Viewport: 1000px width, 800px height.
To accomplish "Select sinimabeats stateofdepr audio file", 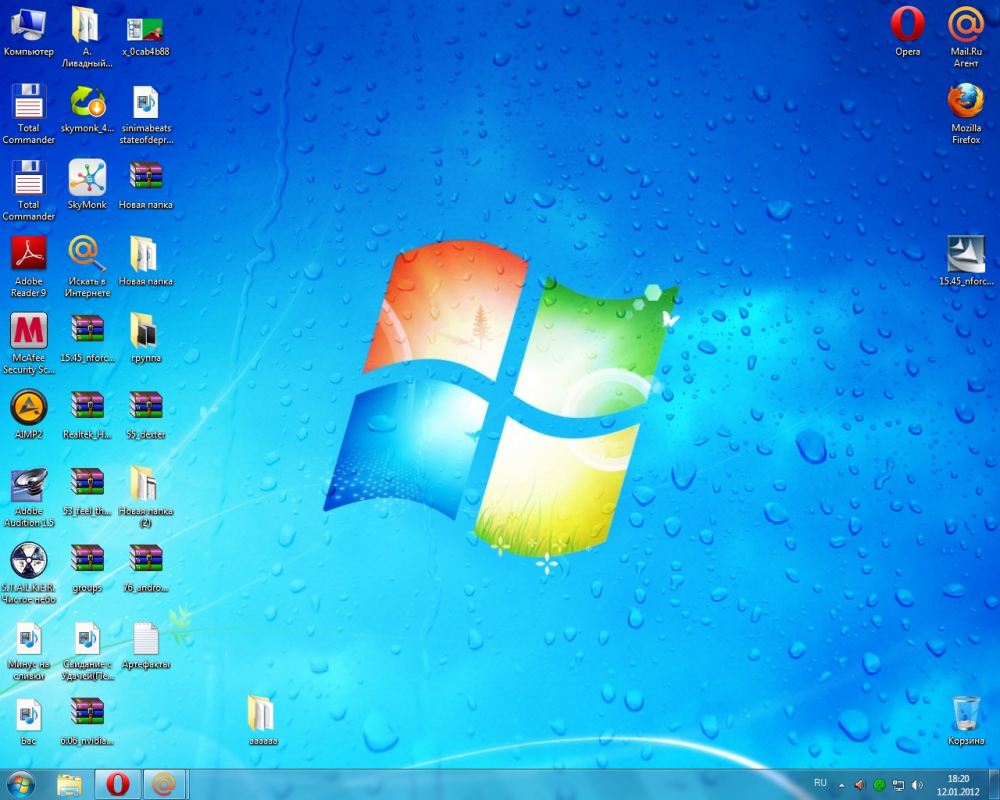I will click(145, 115).
